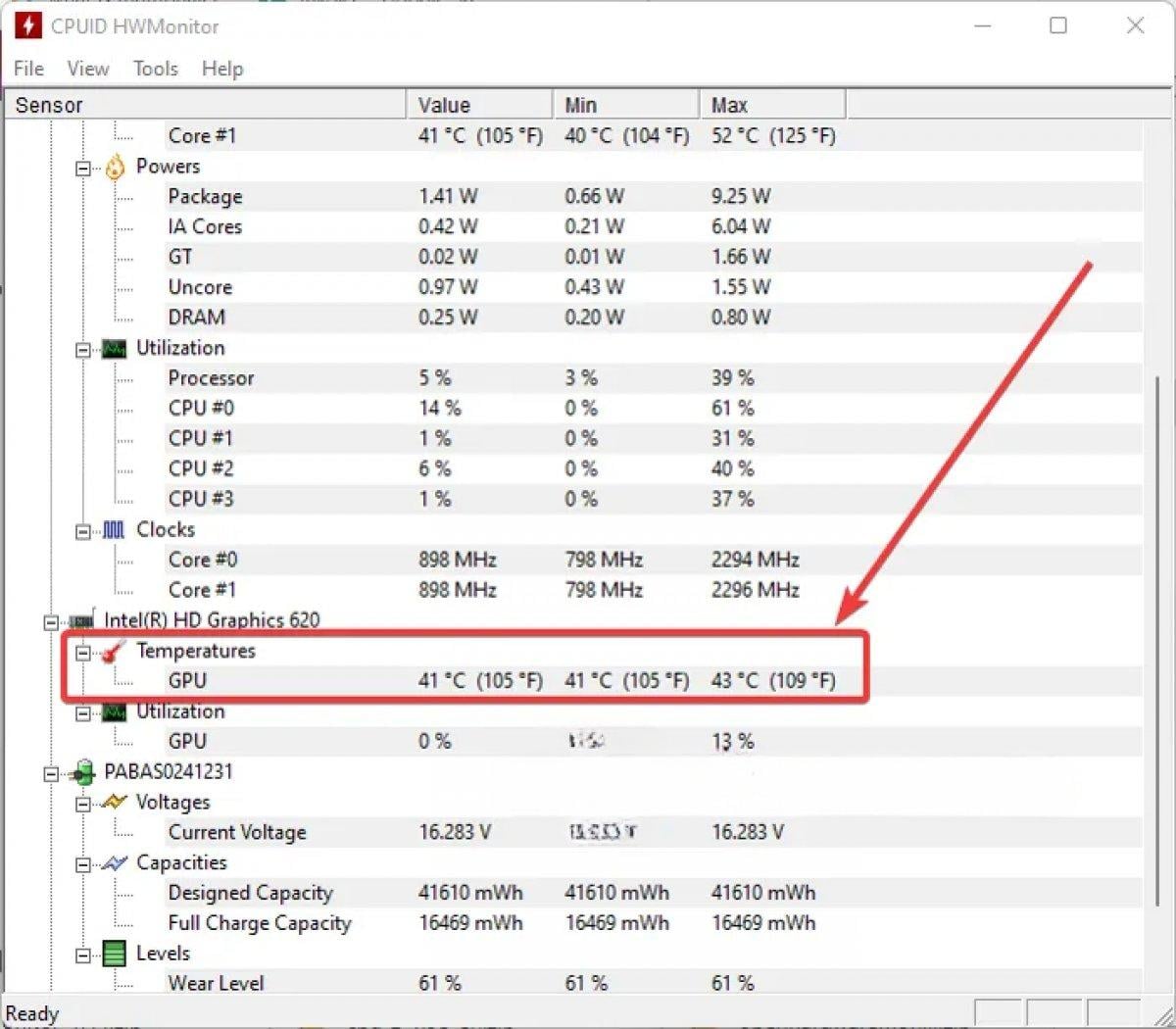Collapse the Intel(R) HD Graphics 620 node
1176x1029 pixels.
51,622
